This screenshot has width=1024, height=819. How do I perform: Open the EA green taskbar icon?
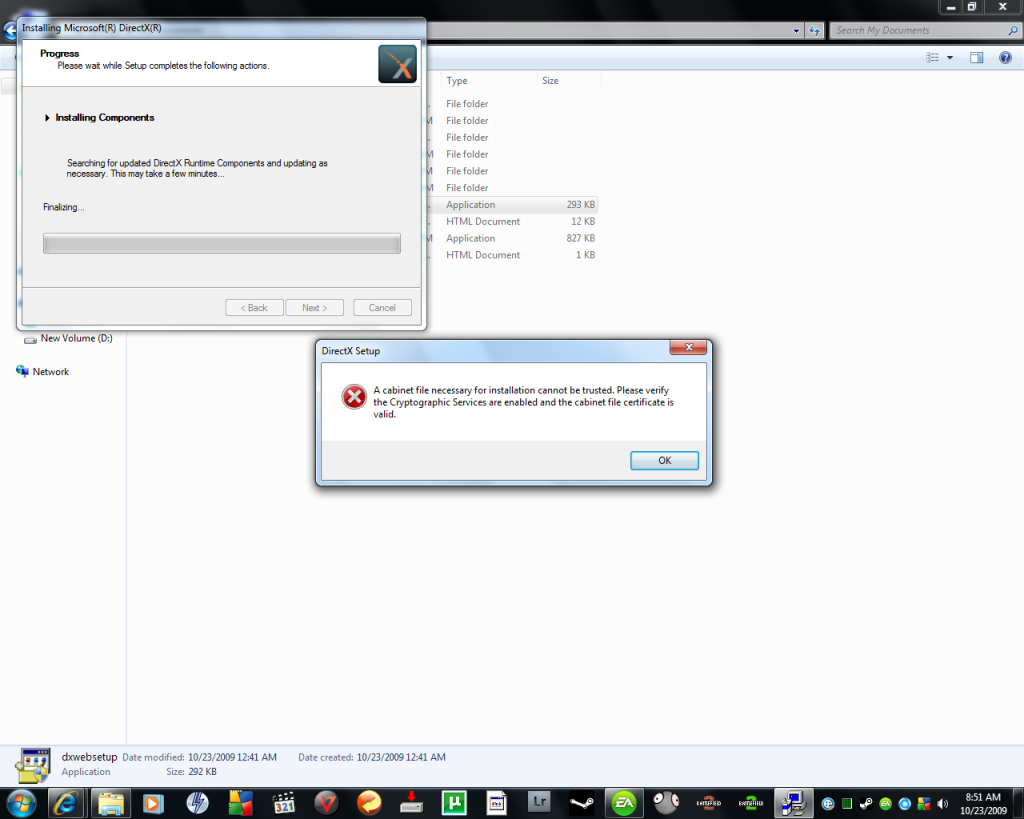624,803
